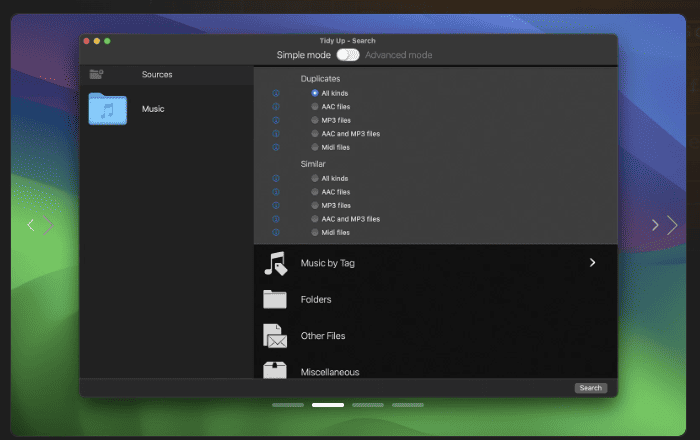
Task: Click the Music by Tag note icon
Action: [x=275, y=263]
